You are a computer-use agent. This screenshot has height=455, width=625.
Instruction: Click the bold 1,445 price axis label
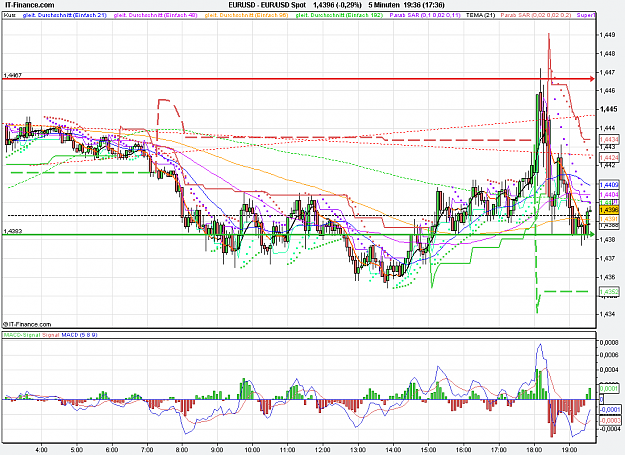pyautogui.click(x=609, y=109)
